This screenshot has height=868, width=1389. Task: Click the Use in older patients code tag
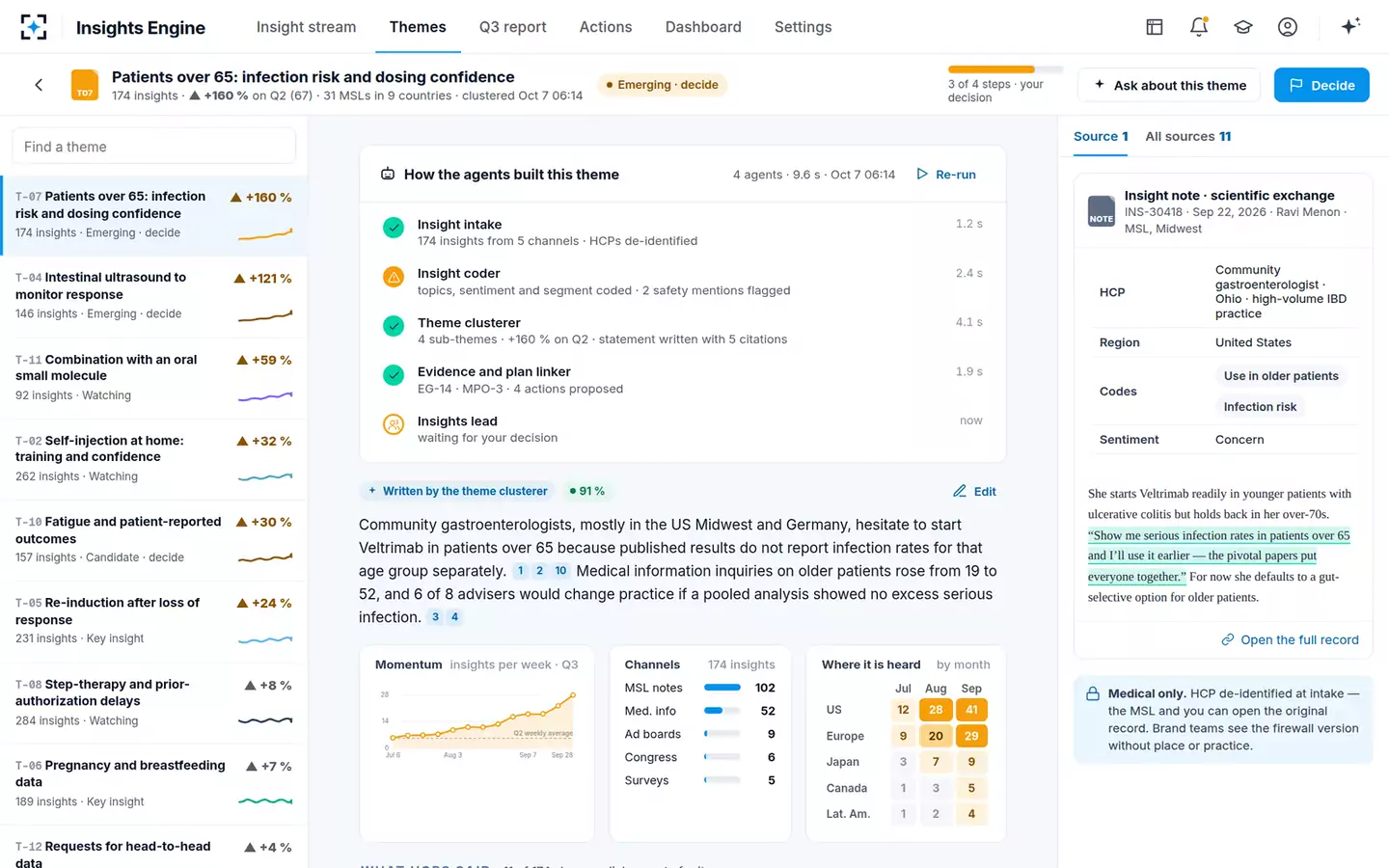(1281, 376)
